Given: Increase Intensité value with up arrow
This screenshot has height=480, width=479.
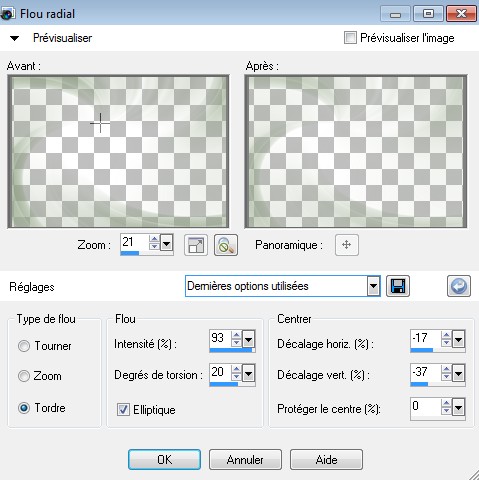Looking at the screenshot, I should click(236, 335).
